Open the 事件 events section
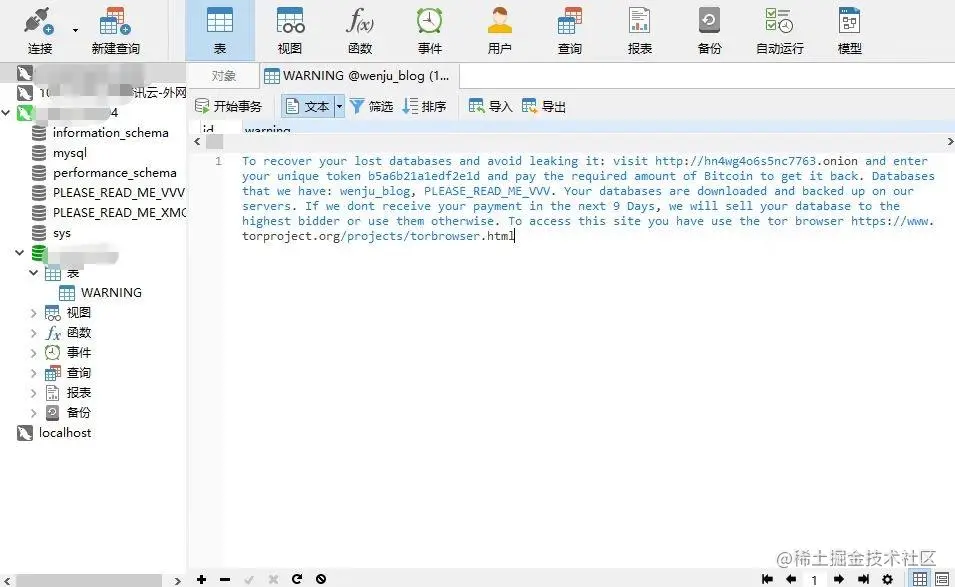The height and width of the screenshot is (587, 955). 429,30
